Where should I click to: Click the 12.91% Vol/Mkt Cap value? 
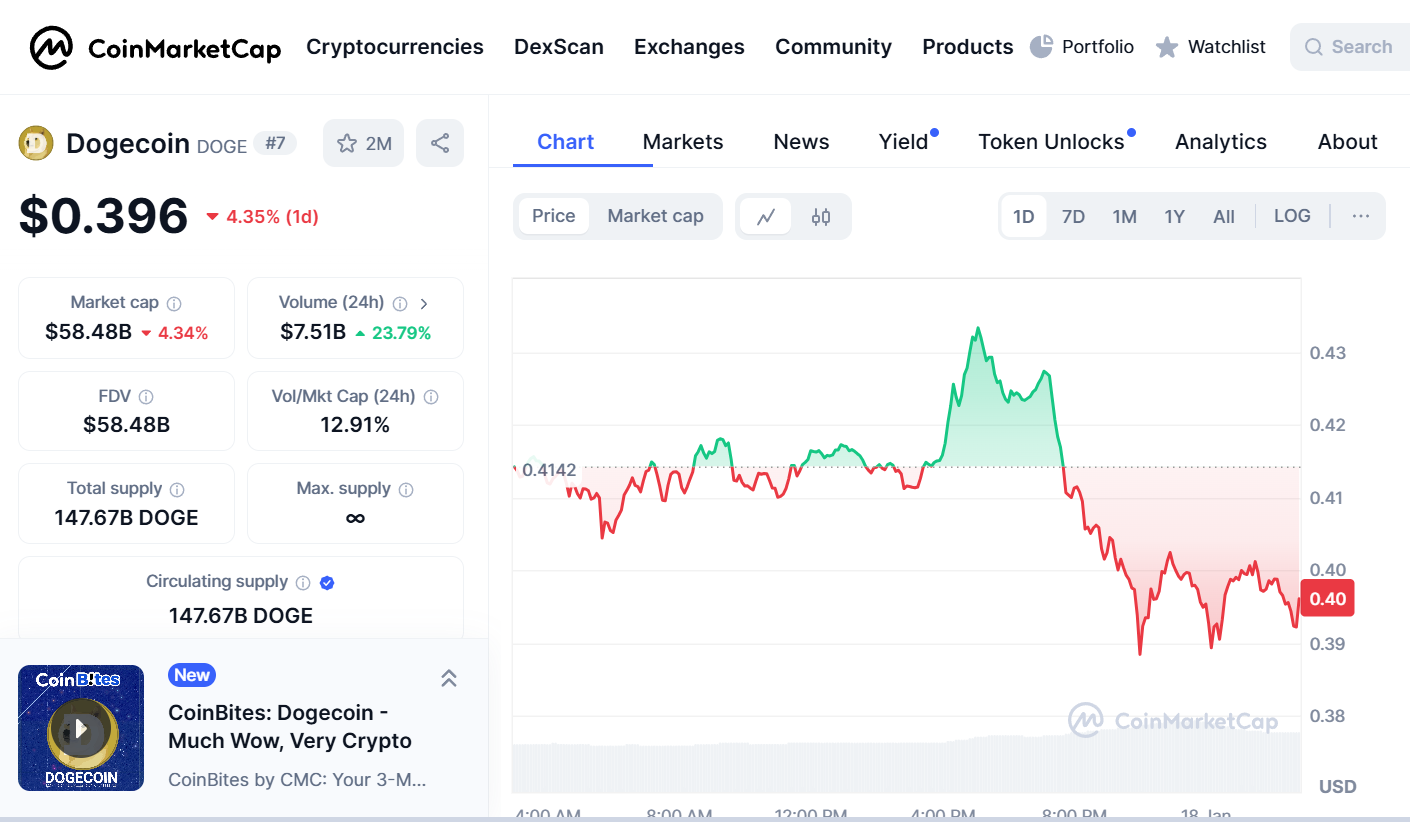pyautogui.click(x=355, y=425)
